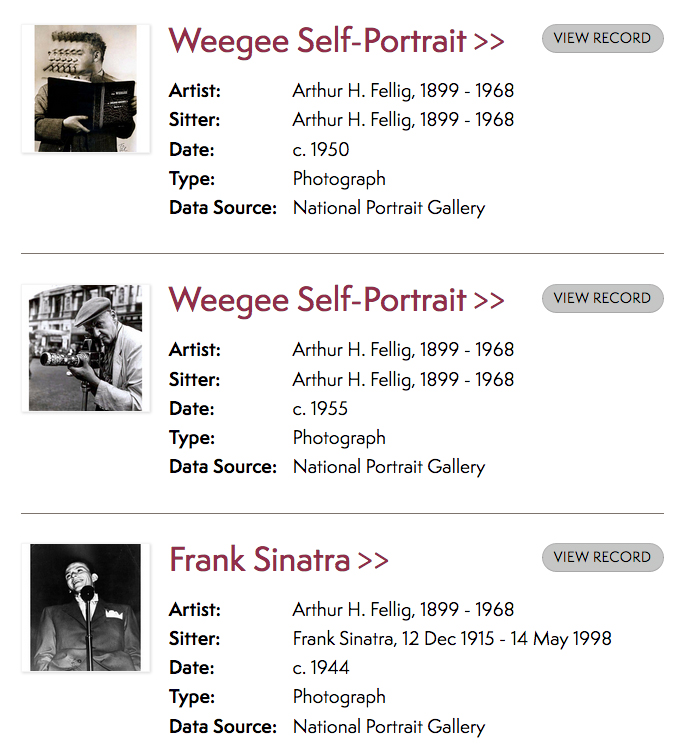Click the >> arrows beside the c. 1955 Weegee title

point(489,301)
